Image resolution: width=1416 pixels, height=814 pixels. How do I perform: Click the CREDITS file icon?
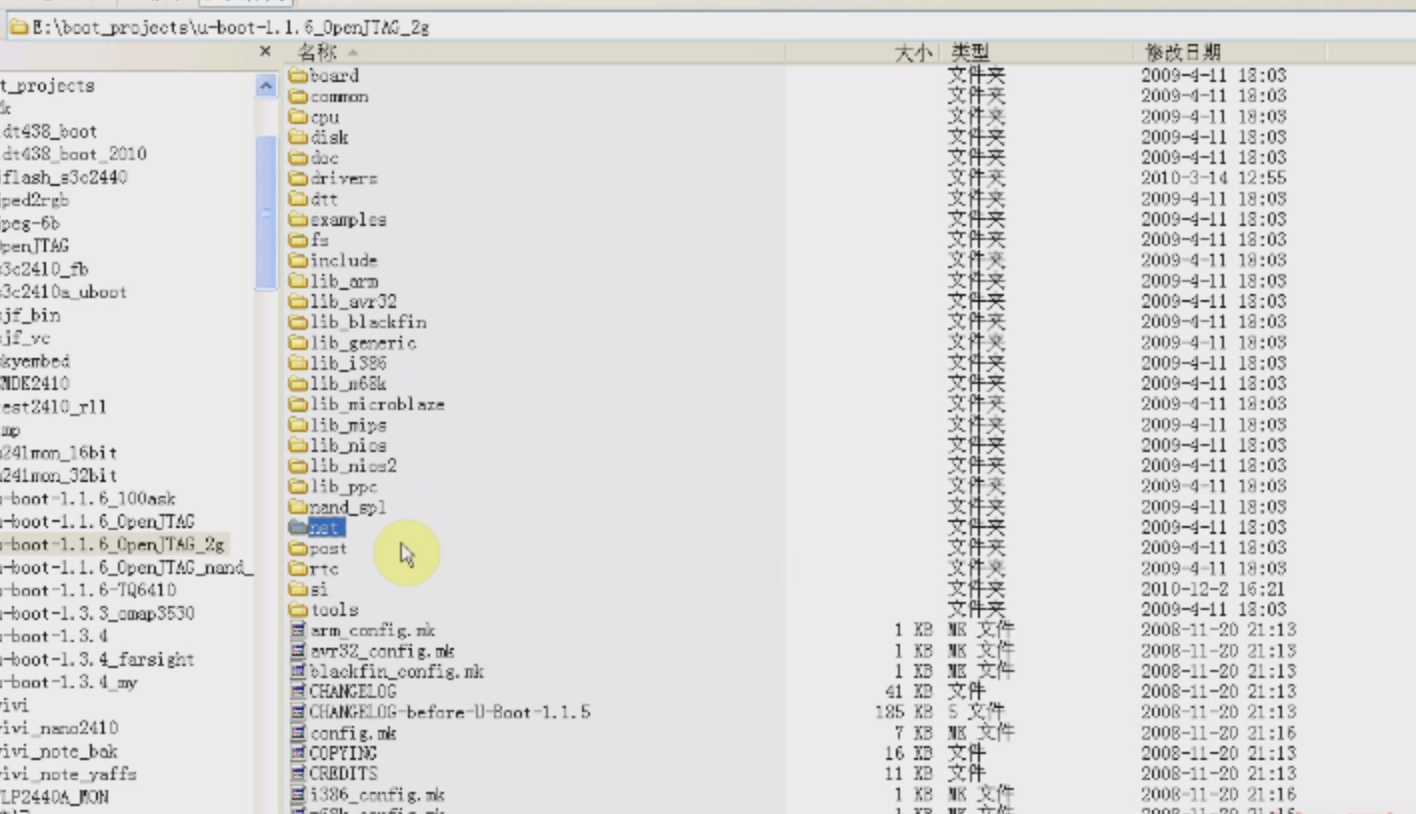tap(298, 773)
